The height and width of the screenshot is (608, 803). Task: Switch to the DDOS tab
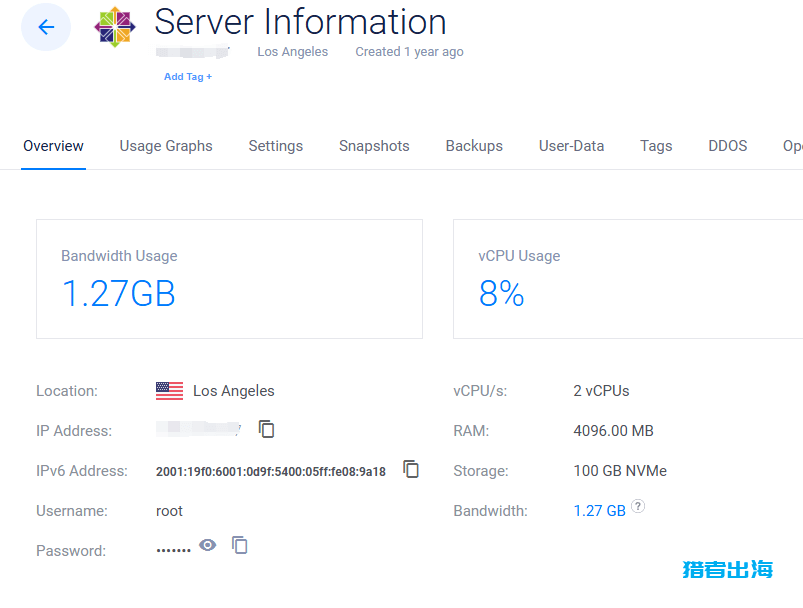pyautogui.click(x=727, y=146)
